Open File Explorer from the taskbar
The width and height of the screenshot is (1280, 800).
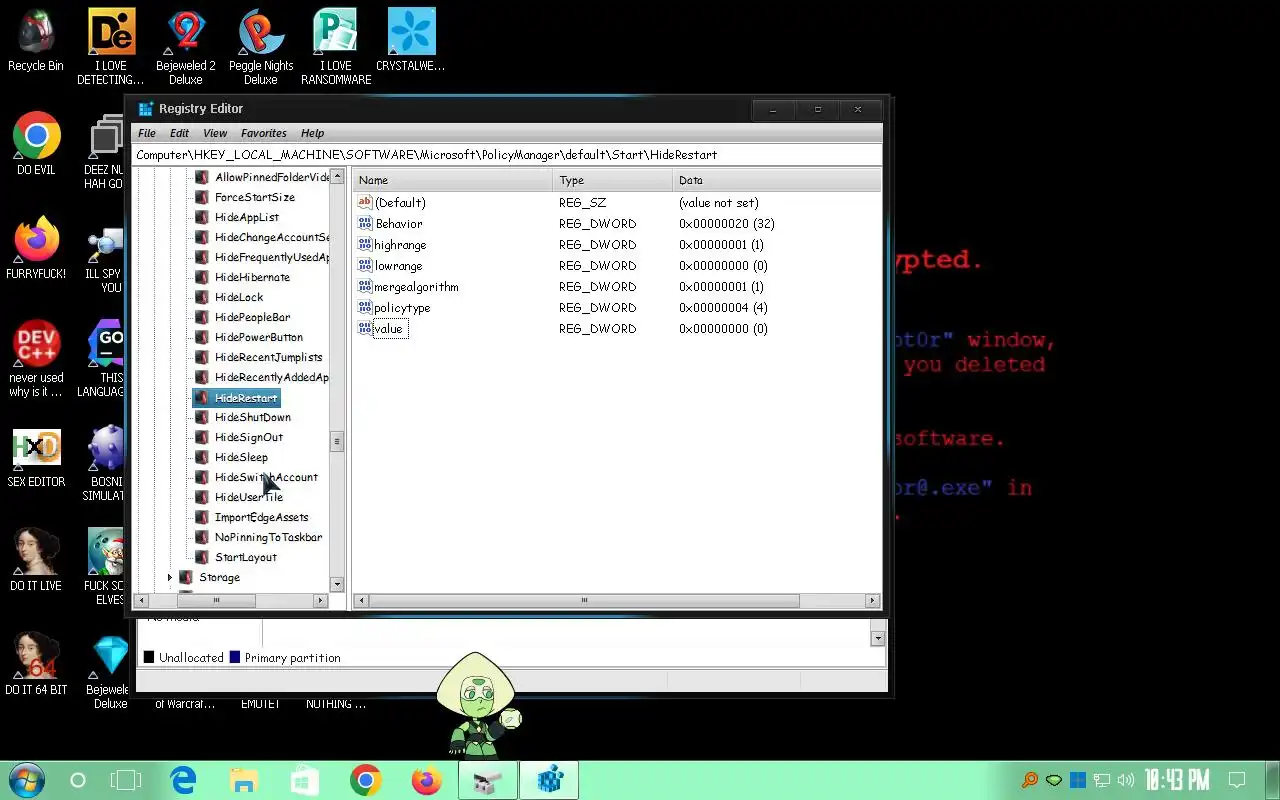243,780
